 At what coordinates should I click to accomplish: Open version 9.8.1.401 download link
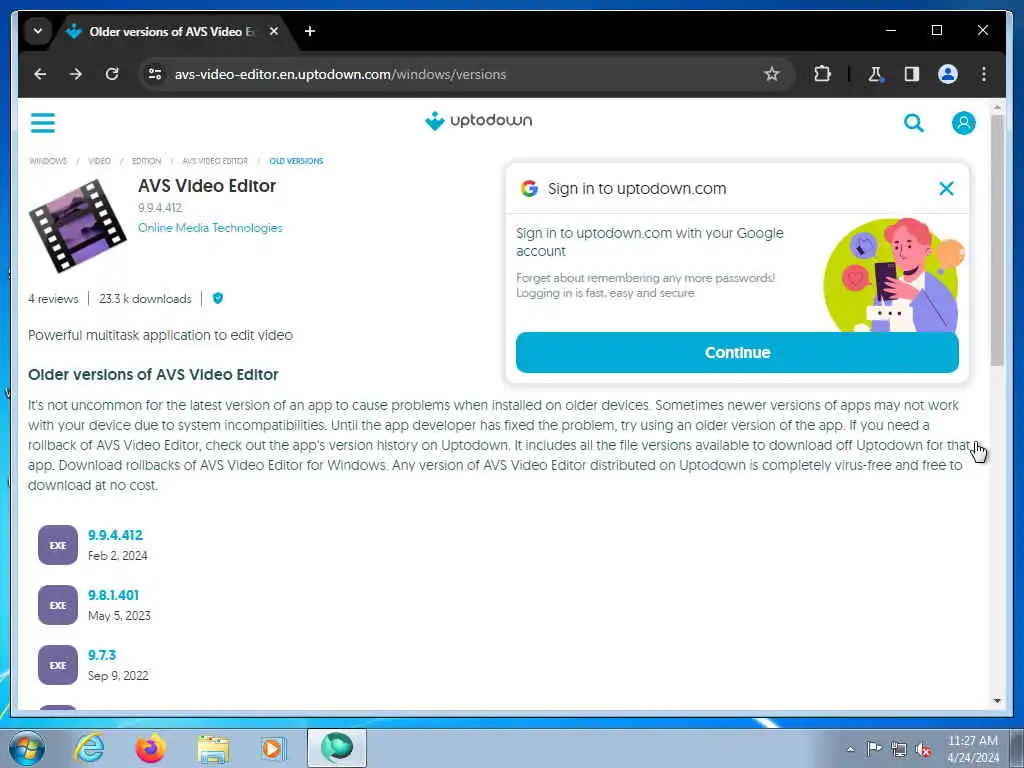[114, 595]
